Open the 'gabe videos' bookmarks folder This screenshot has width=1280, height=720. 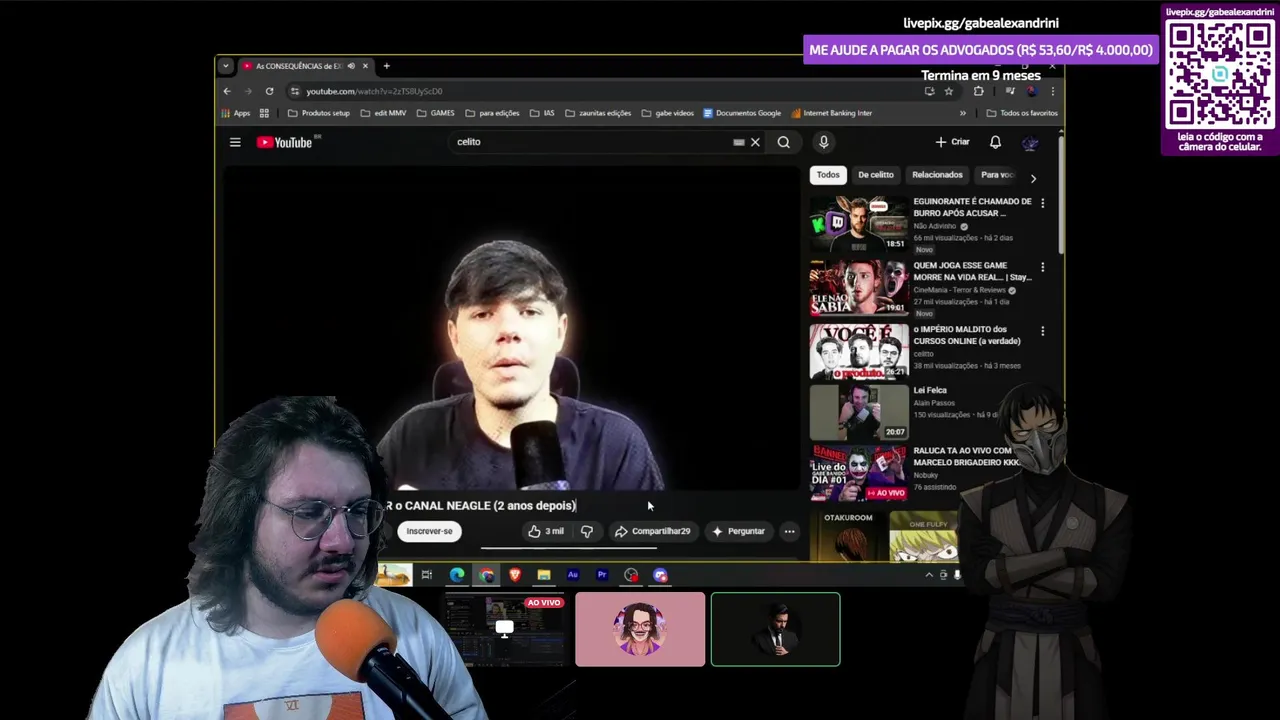(x=668, y=113)
